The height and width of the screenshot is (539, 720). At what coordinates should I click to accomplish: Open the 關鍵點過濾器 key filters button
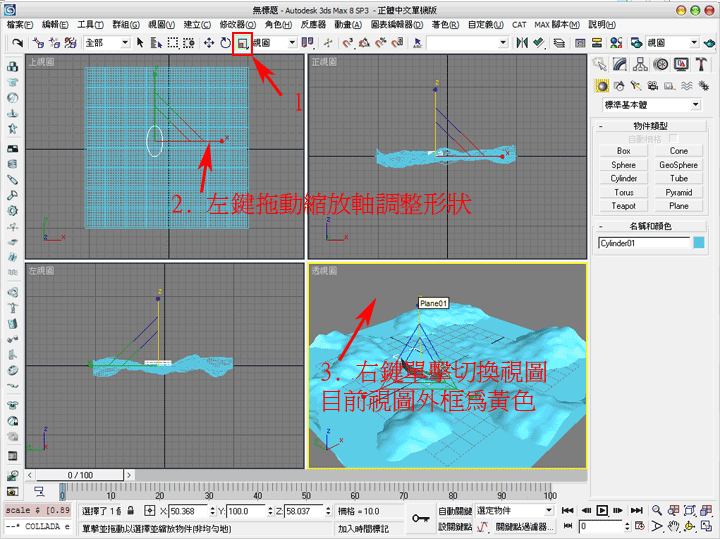523,526
